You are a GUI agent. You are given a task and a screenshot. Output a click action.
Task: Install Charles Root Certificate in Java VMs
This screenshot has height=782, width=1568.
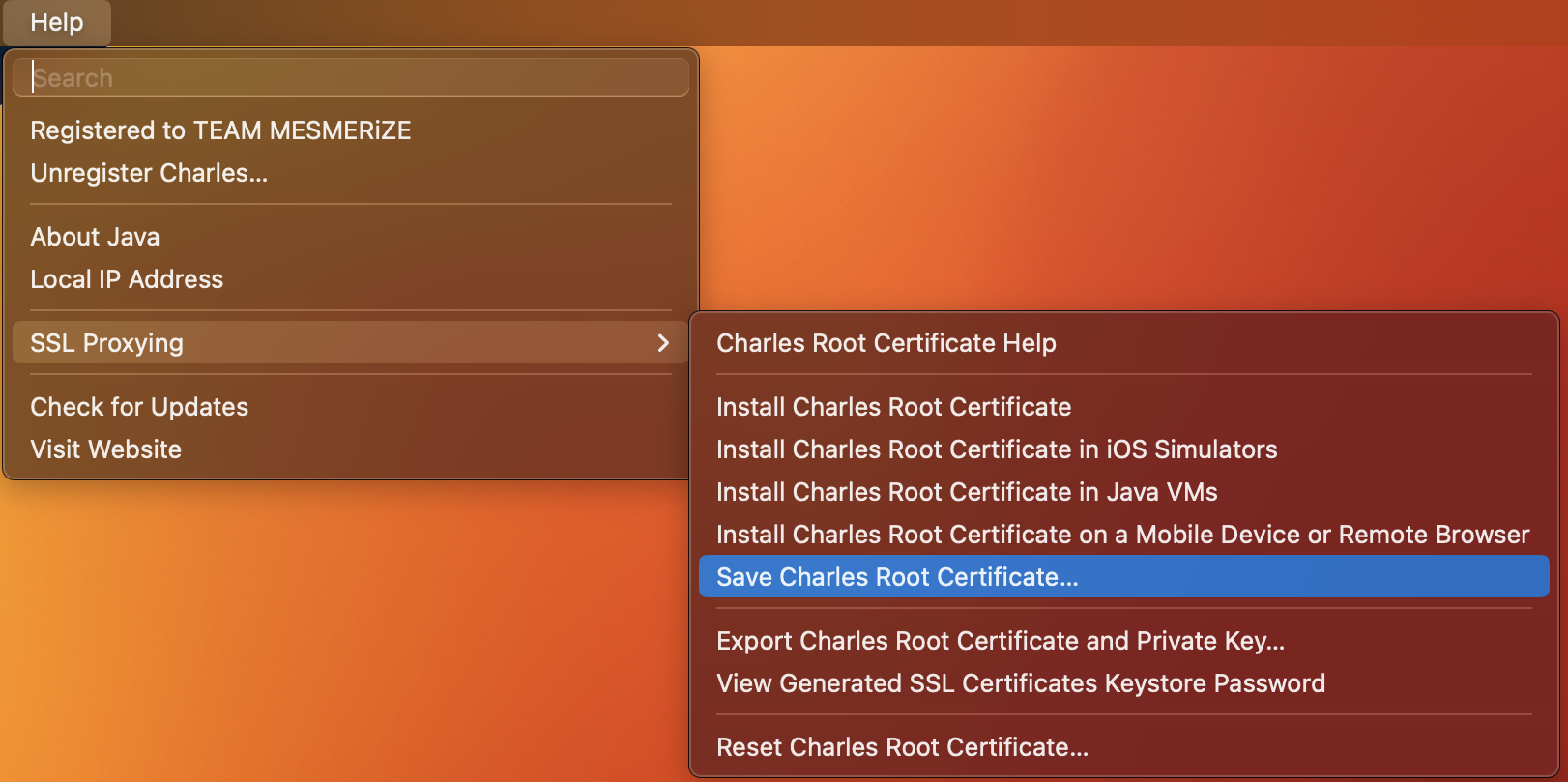click(x=967, y=492)
